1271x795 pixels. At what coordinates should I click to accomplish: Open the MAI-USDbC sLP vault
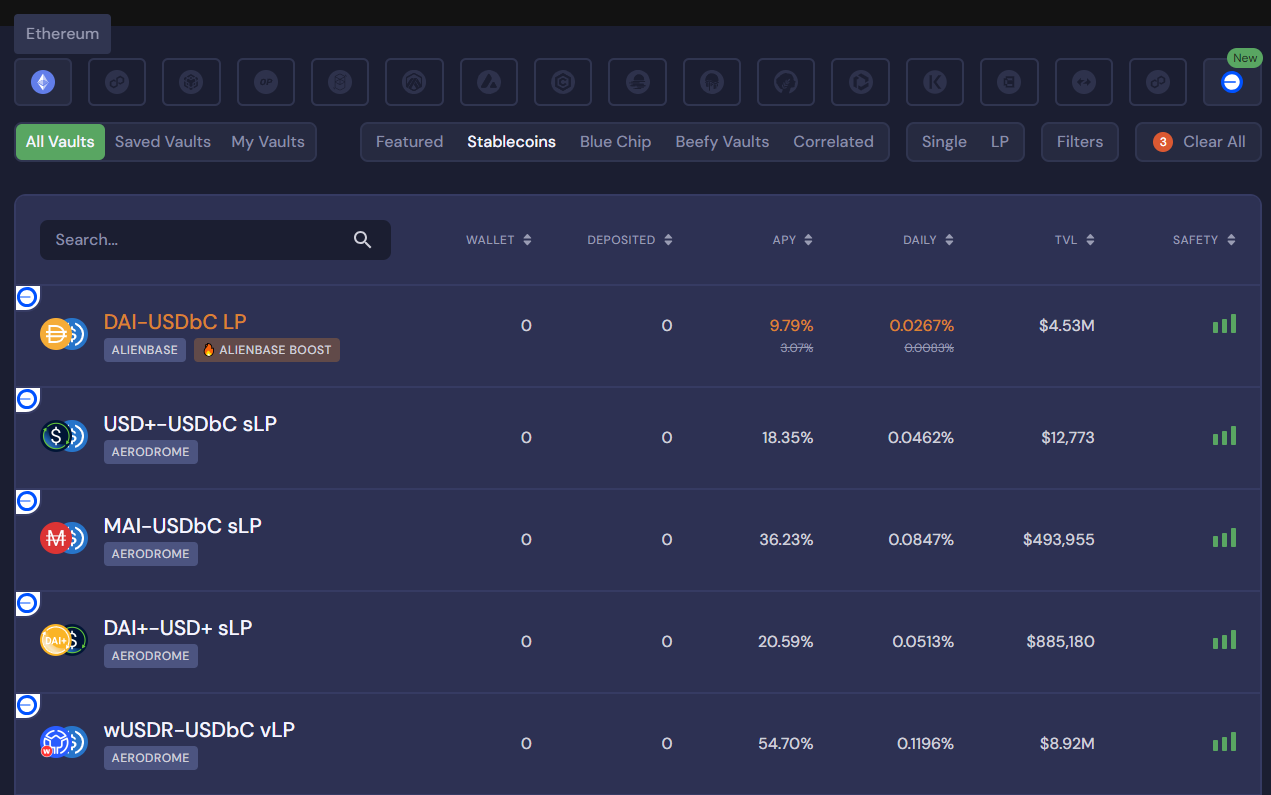(183, 526)
